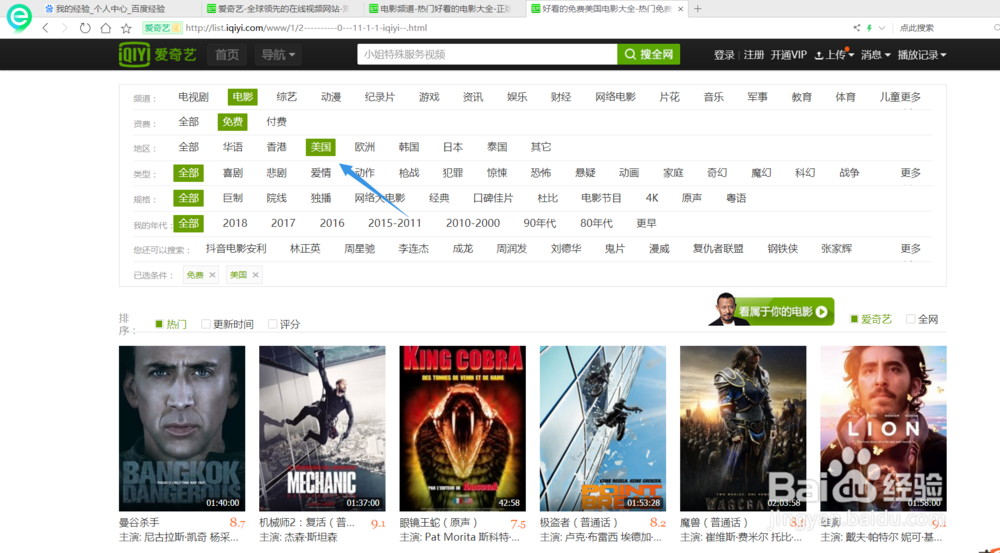Viewport: 1000px width, 553px height.
Task: Close the 好看的免费美国电影大全 tab
Action: pos(680,9)
